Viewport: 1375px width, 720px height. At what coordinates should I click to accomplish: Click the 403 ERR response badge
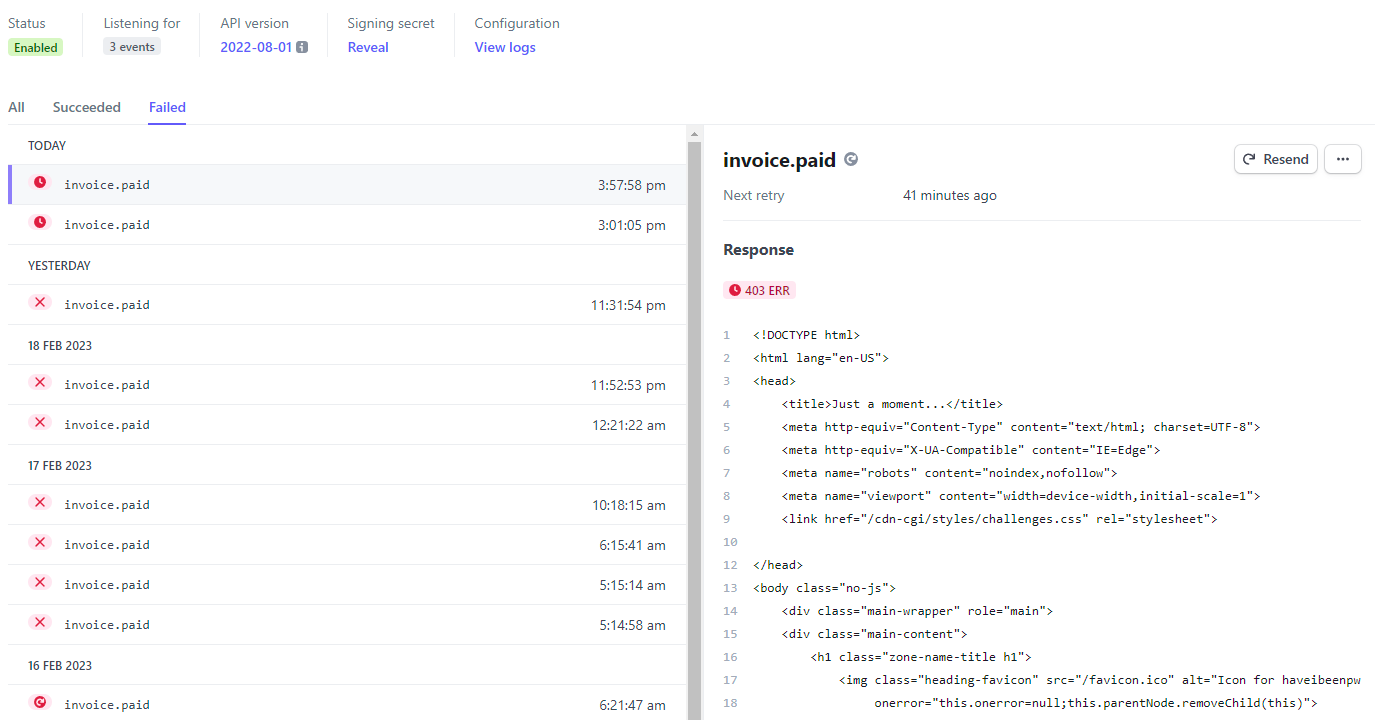(x=759, y=290)
